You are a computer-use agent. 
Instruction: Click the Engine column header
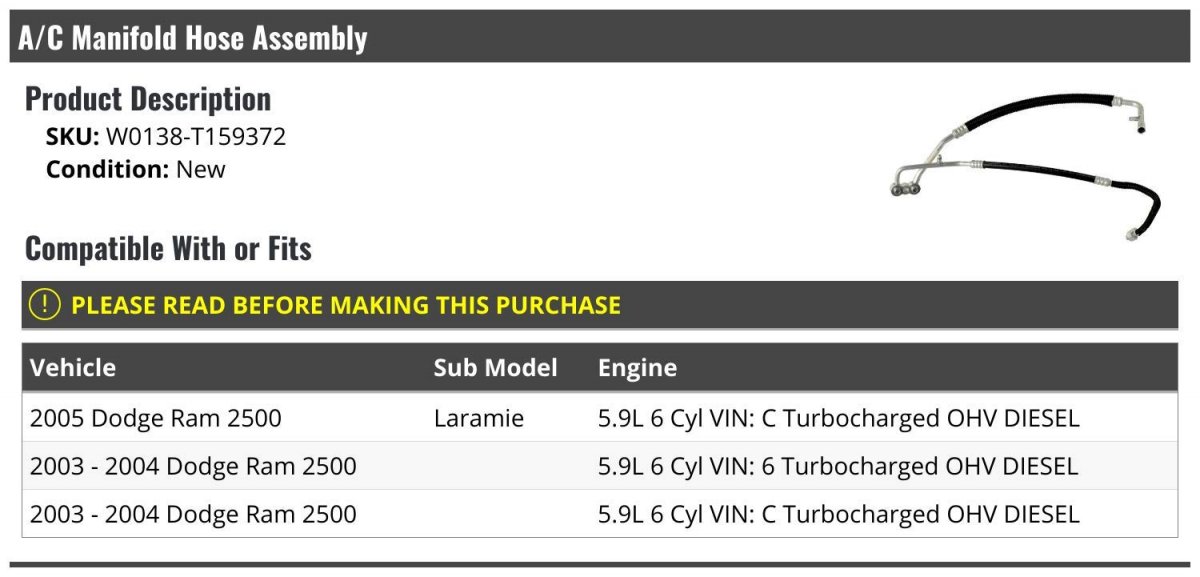(637, 368)
